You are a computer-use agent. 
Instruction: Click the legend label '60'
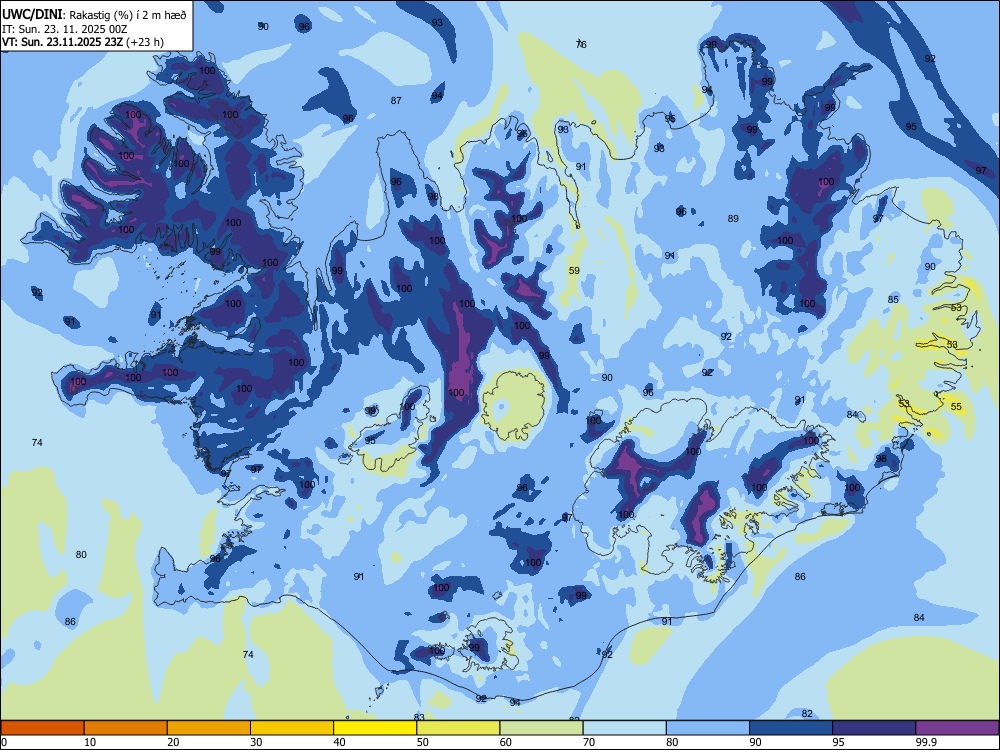click(506, 742)
